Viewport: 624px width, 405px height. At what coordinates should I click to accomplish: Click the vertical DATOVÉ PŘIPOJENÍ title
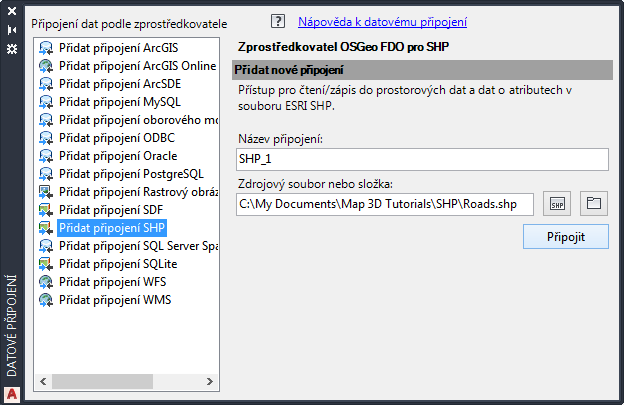click(x=12, y=326)
